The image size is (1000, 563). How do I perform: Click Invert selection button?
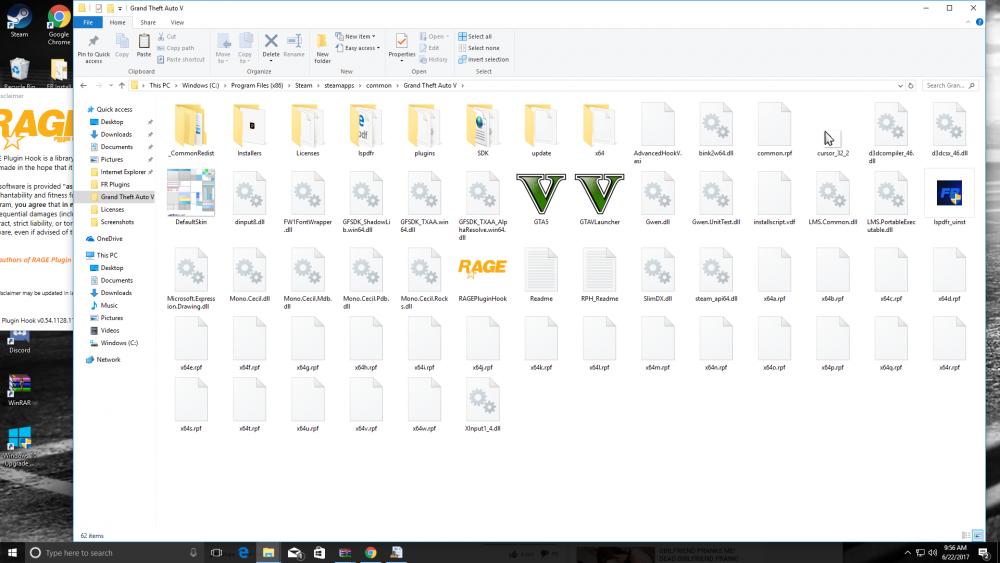(483, 59)
